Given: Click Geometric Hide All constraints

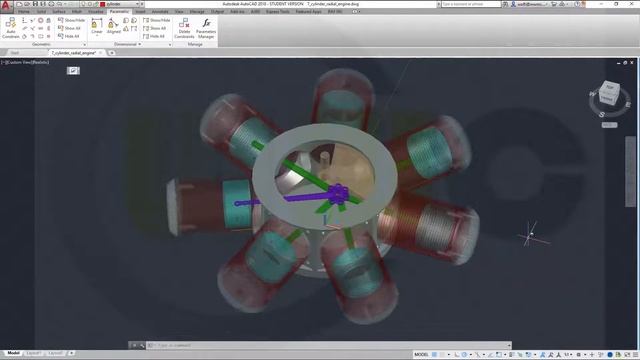Looking at the screenshot, I should 69,36.
